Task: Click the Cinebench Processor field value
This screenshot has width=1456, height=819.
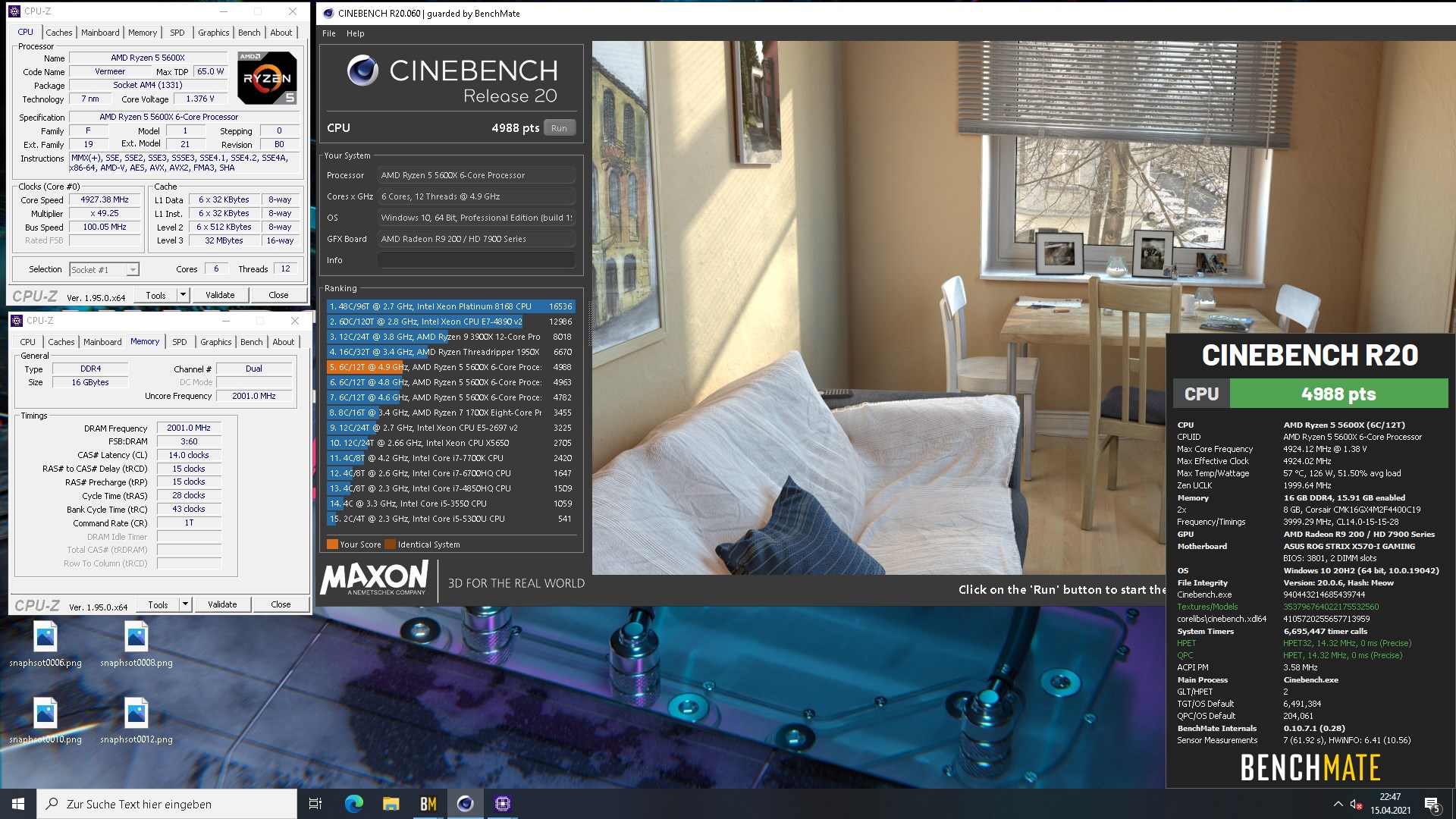Action: (476, 175)
